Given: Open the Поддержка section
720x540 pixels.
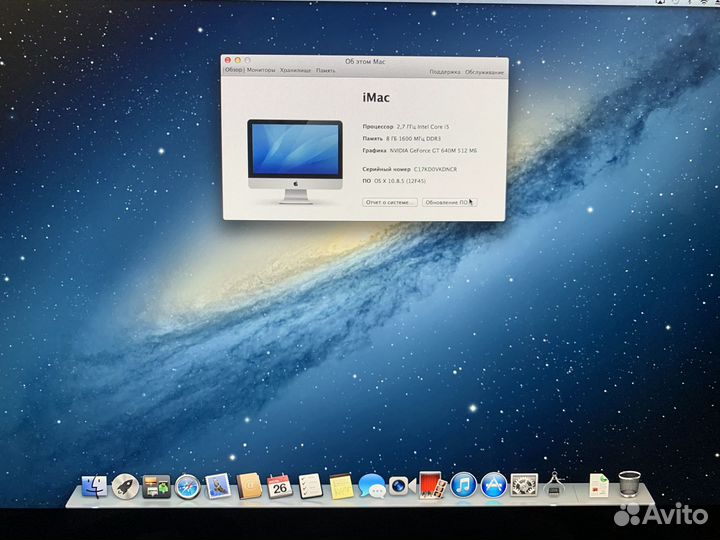Looking at the screenshot, I should (x=444, y=72).
